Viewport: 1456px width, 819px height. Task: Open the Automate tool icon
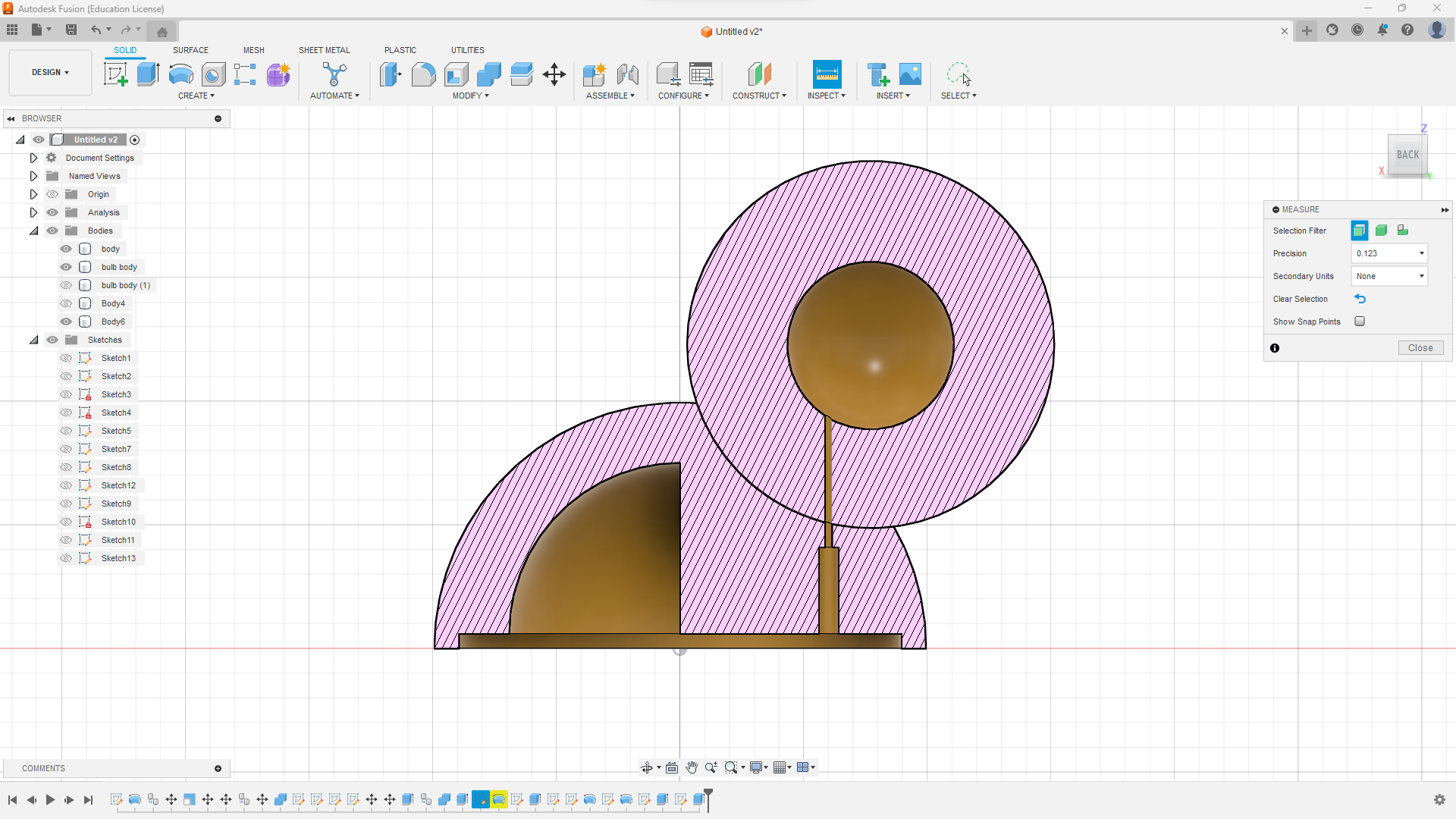tap(334, 74)
